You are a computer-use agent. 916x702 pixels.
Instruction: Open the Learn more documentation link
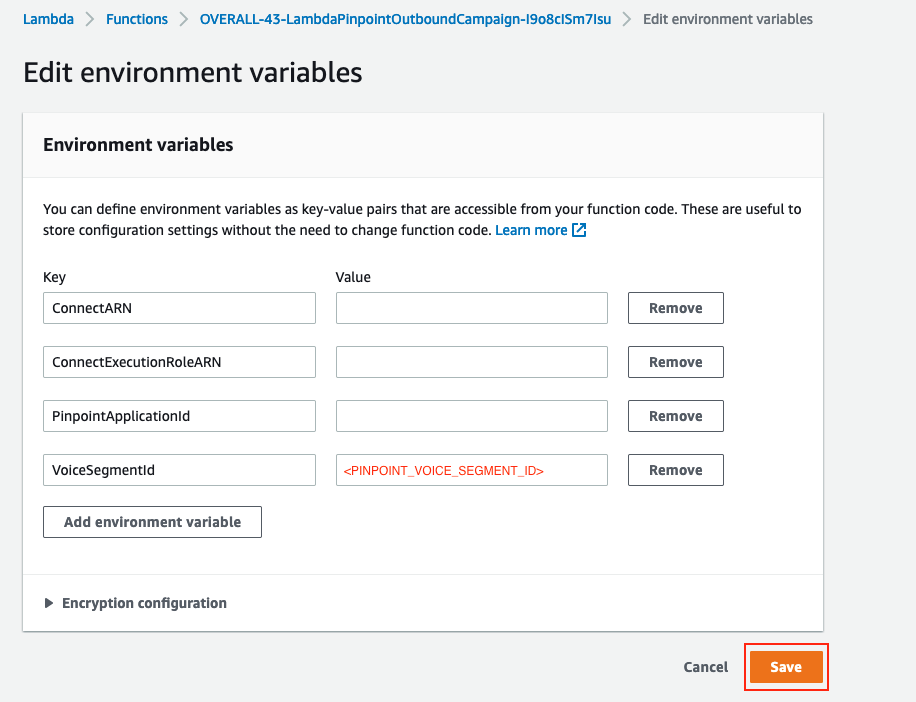pyautogui.click(x=533, y=230)
